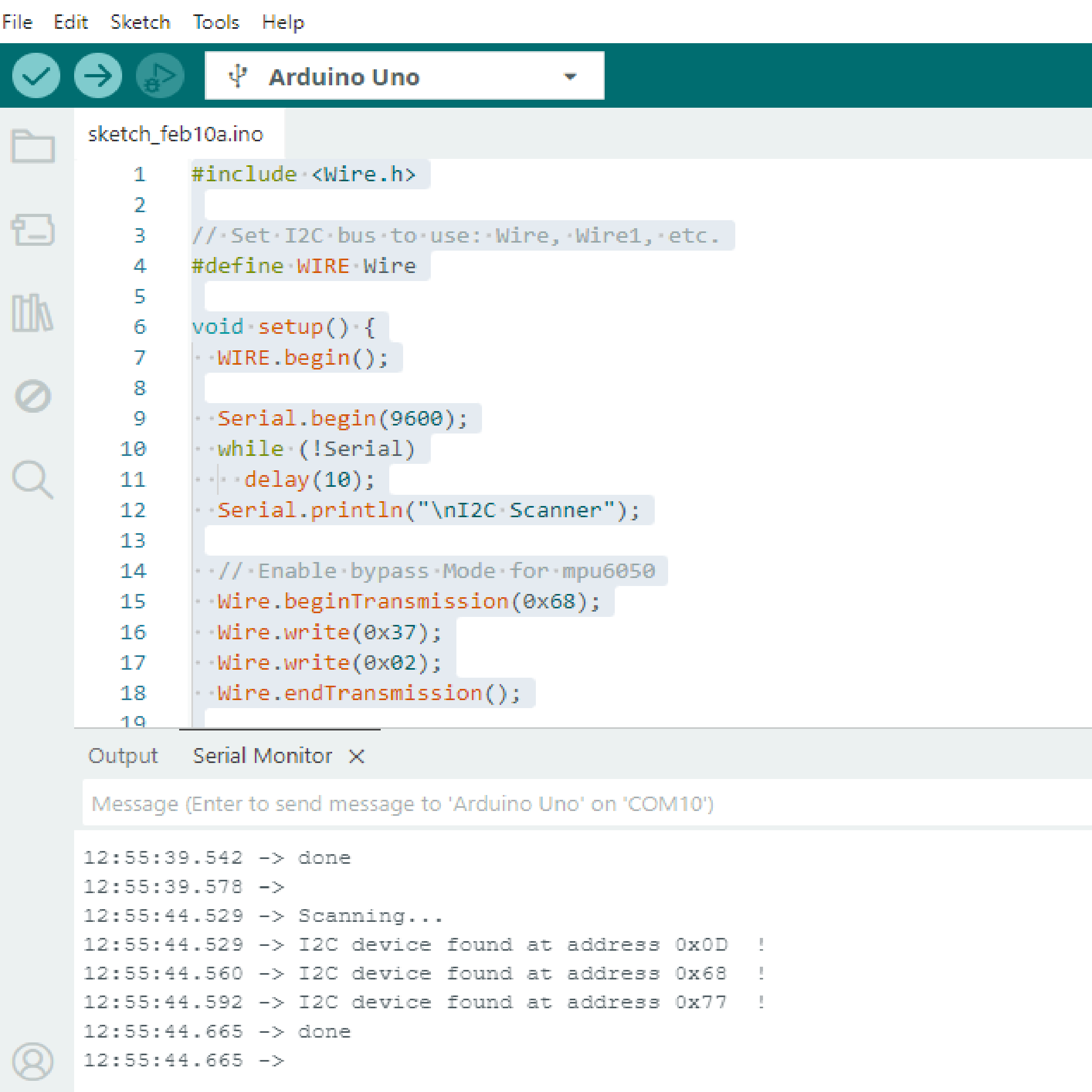1092x1092 pixels.
Task: Close the Serial Monitor tab
Action: [357, 756]
